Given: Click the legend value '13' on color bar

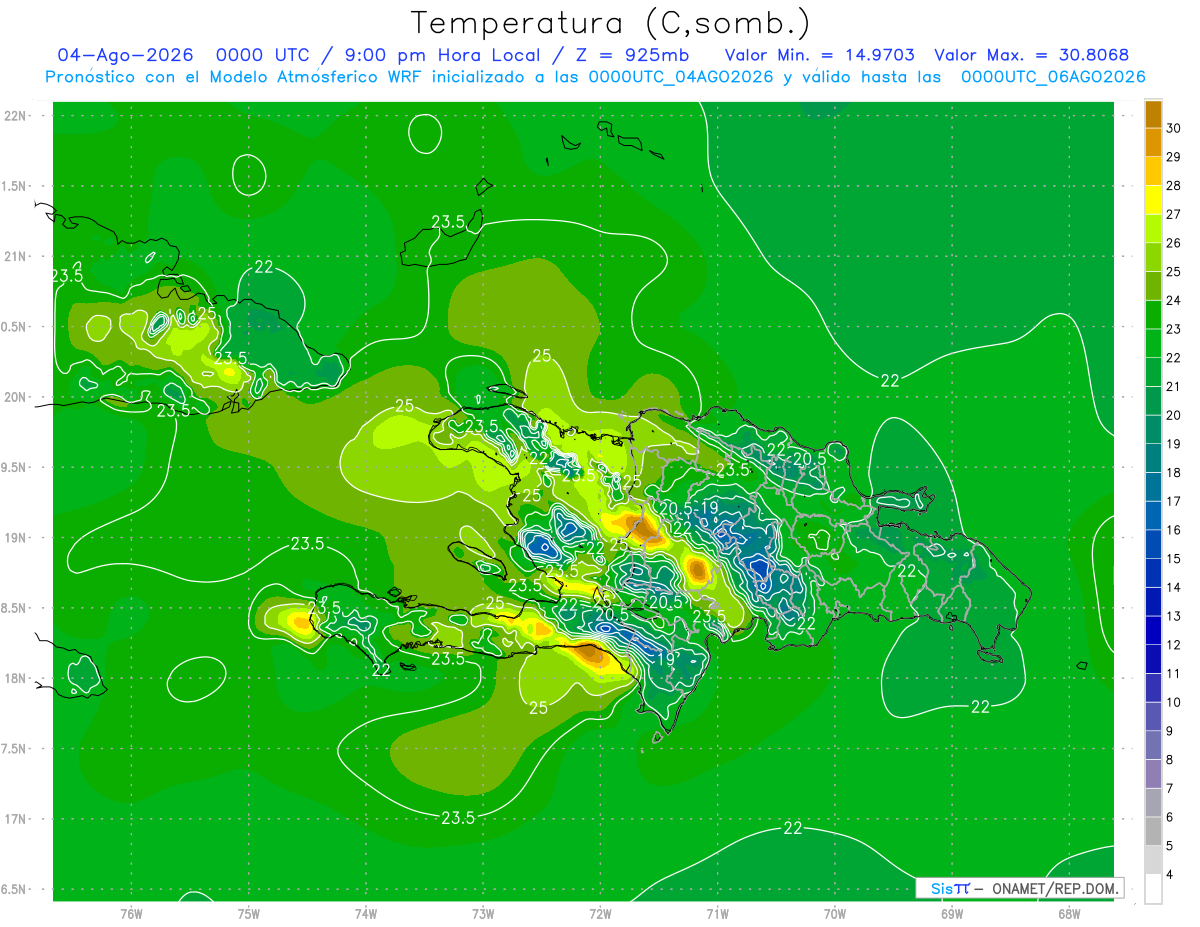Looking at the screenshot, I should click(1174, 616).
